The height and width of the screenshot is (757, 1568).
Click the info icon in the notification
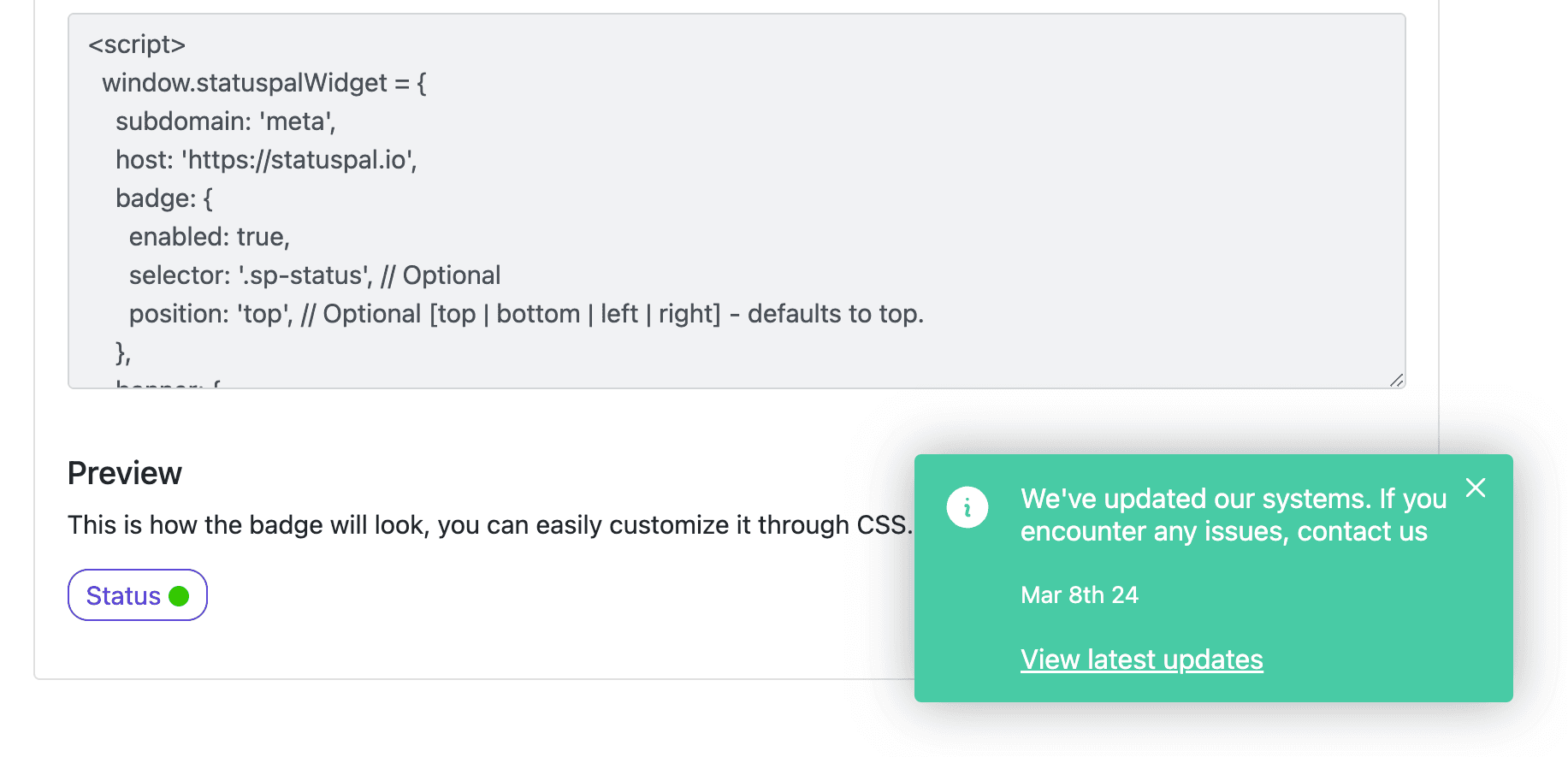tap(967, 507)
